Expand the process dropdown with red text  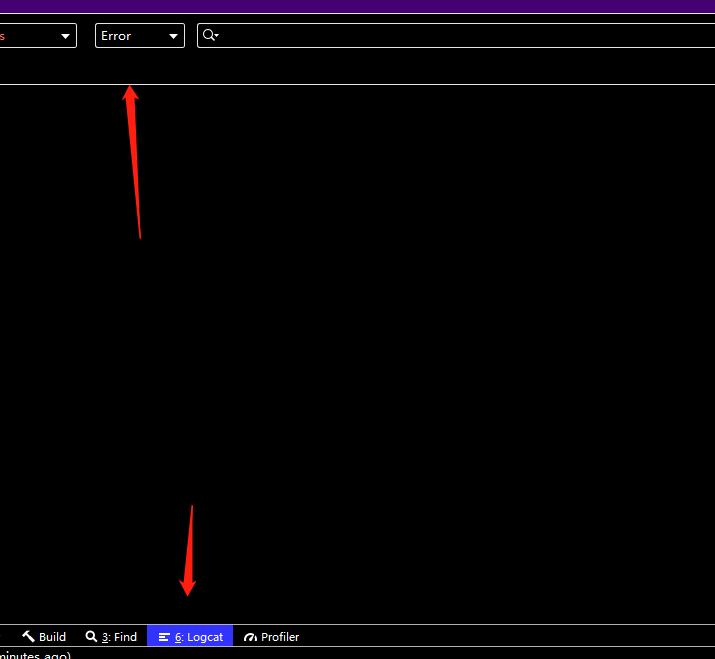pos(37,36)
